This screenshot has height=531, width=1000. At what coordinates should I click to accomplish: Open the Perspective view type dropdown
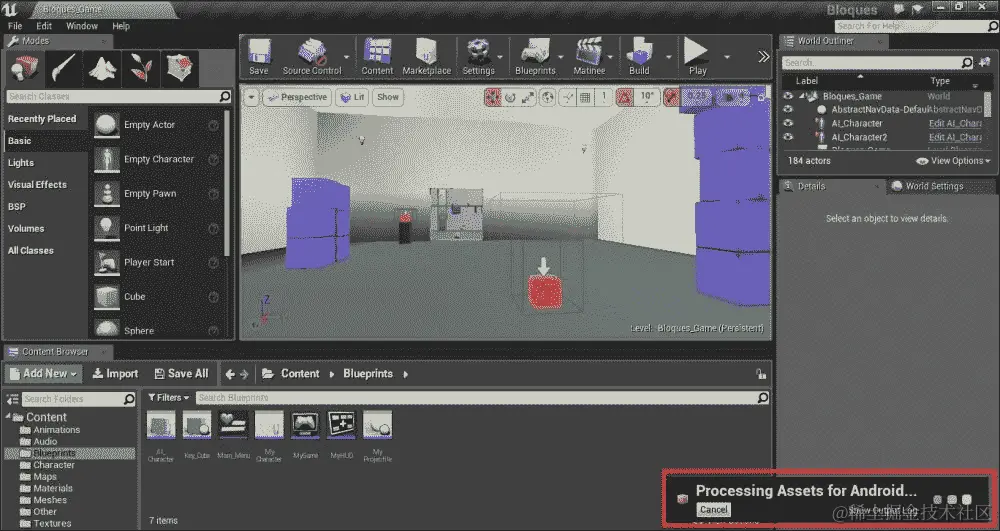pos(297,98)
